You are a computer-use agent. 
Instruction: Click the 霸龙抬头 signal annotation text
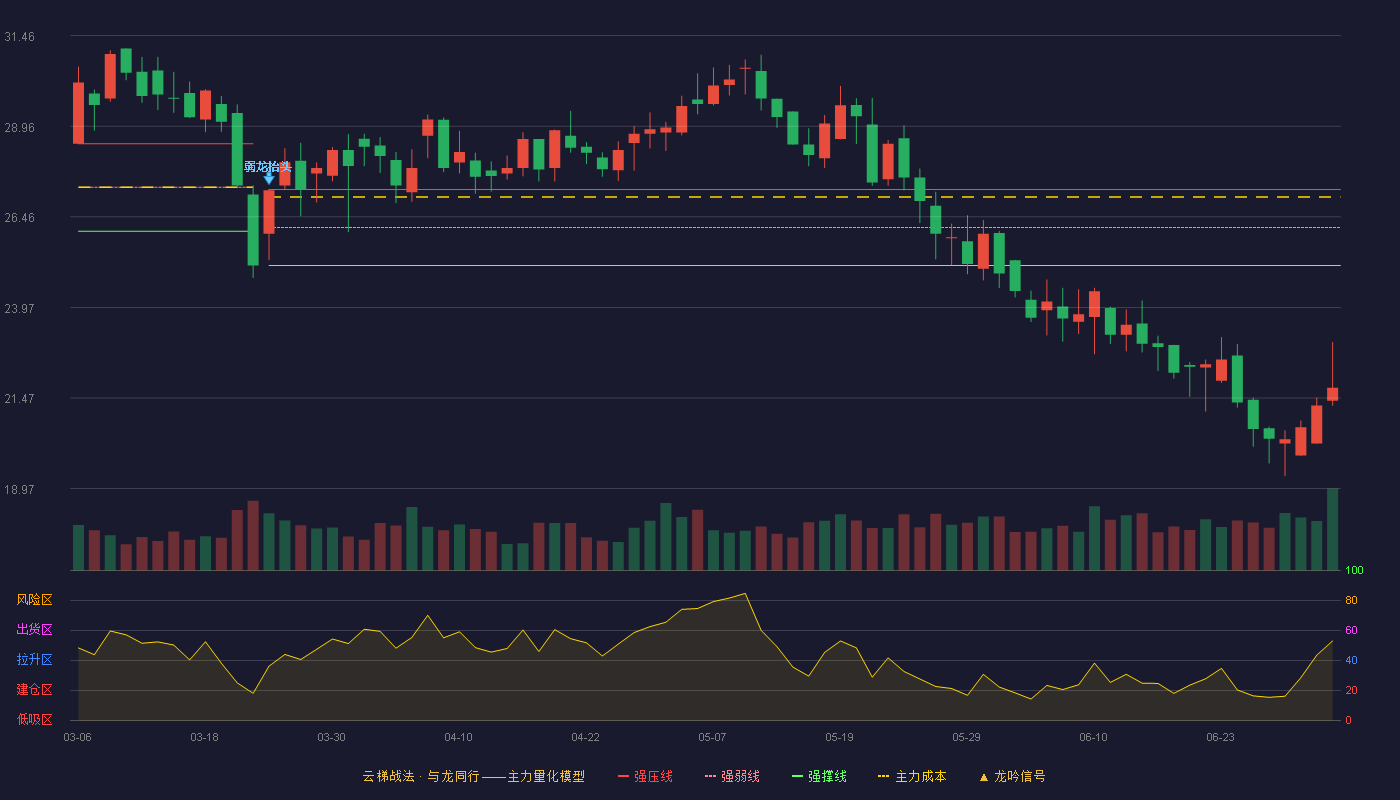pos(268,166)
